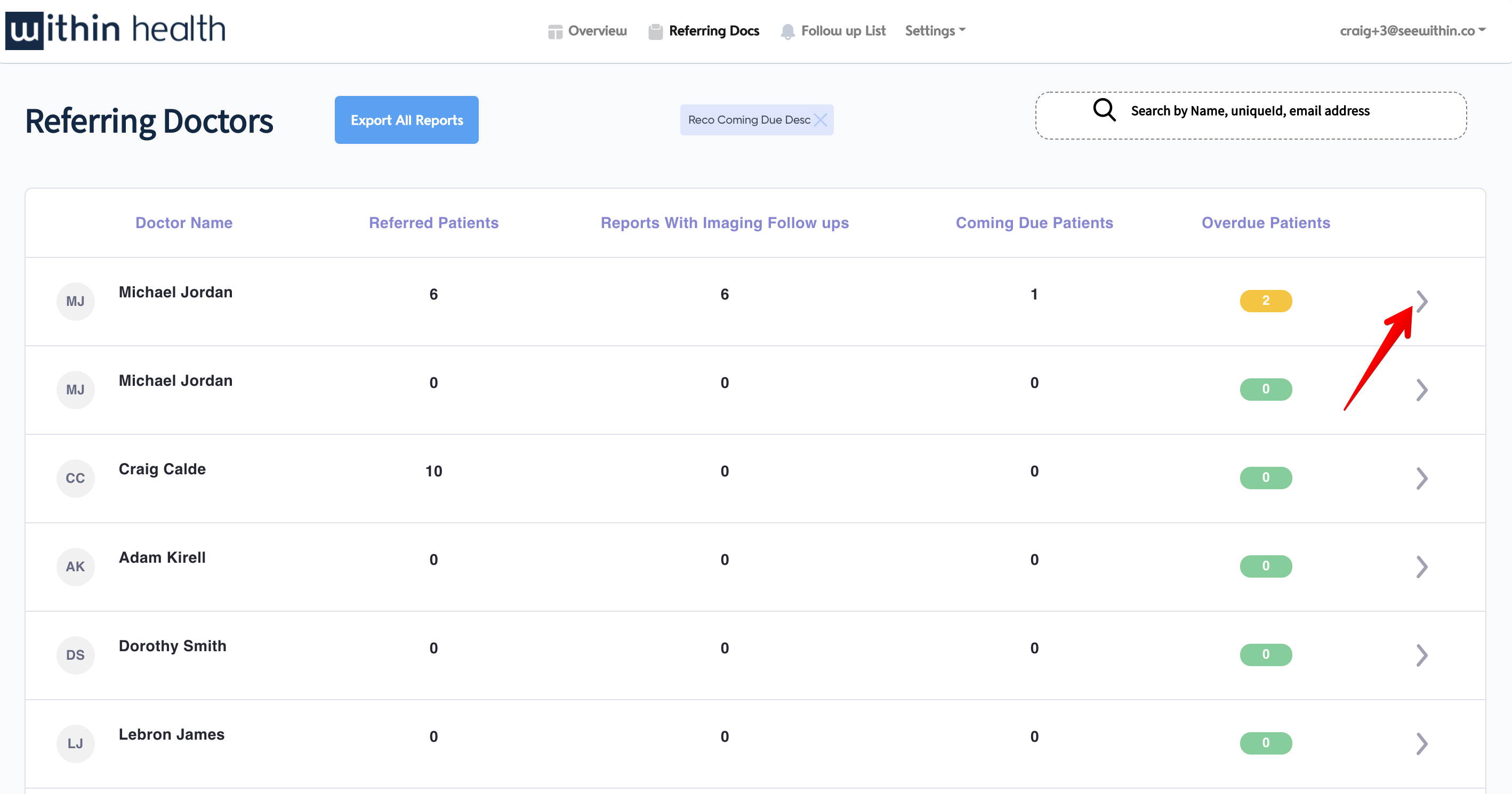The height and width of the screenshot is (794, 1512).
Task: Go to the Referring Docs tab
Action: pyautogui.click(x=704, y=30)
